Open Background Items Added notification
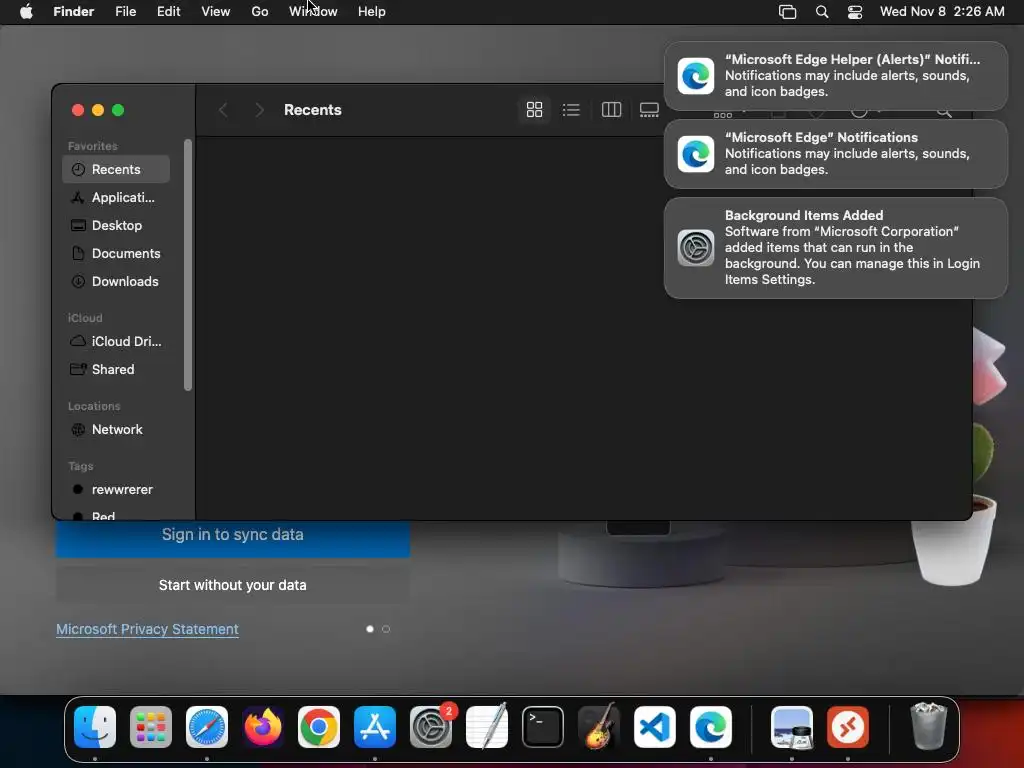 coord(835,248)
